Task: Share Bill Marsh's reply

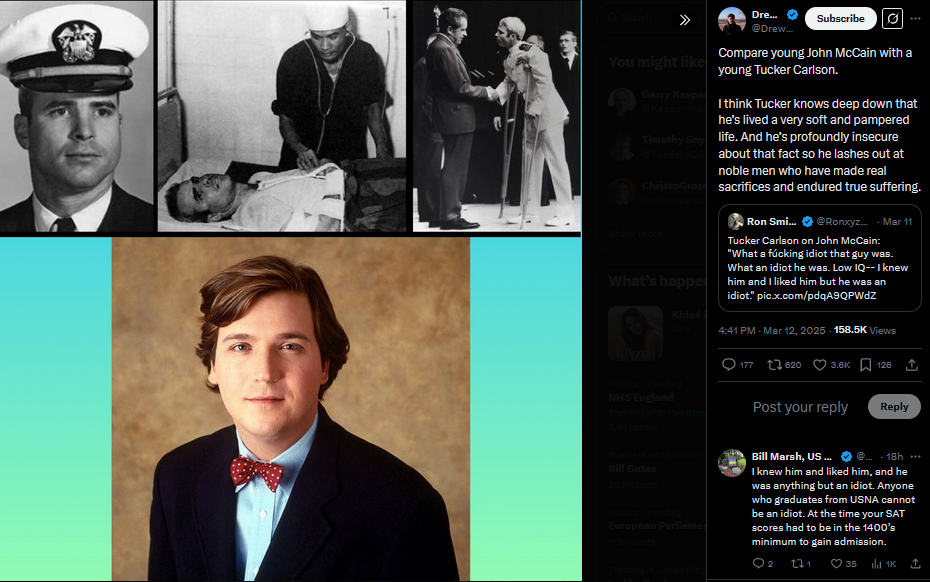Action: 916,564
